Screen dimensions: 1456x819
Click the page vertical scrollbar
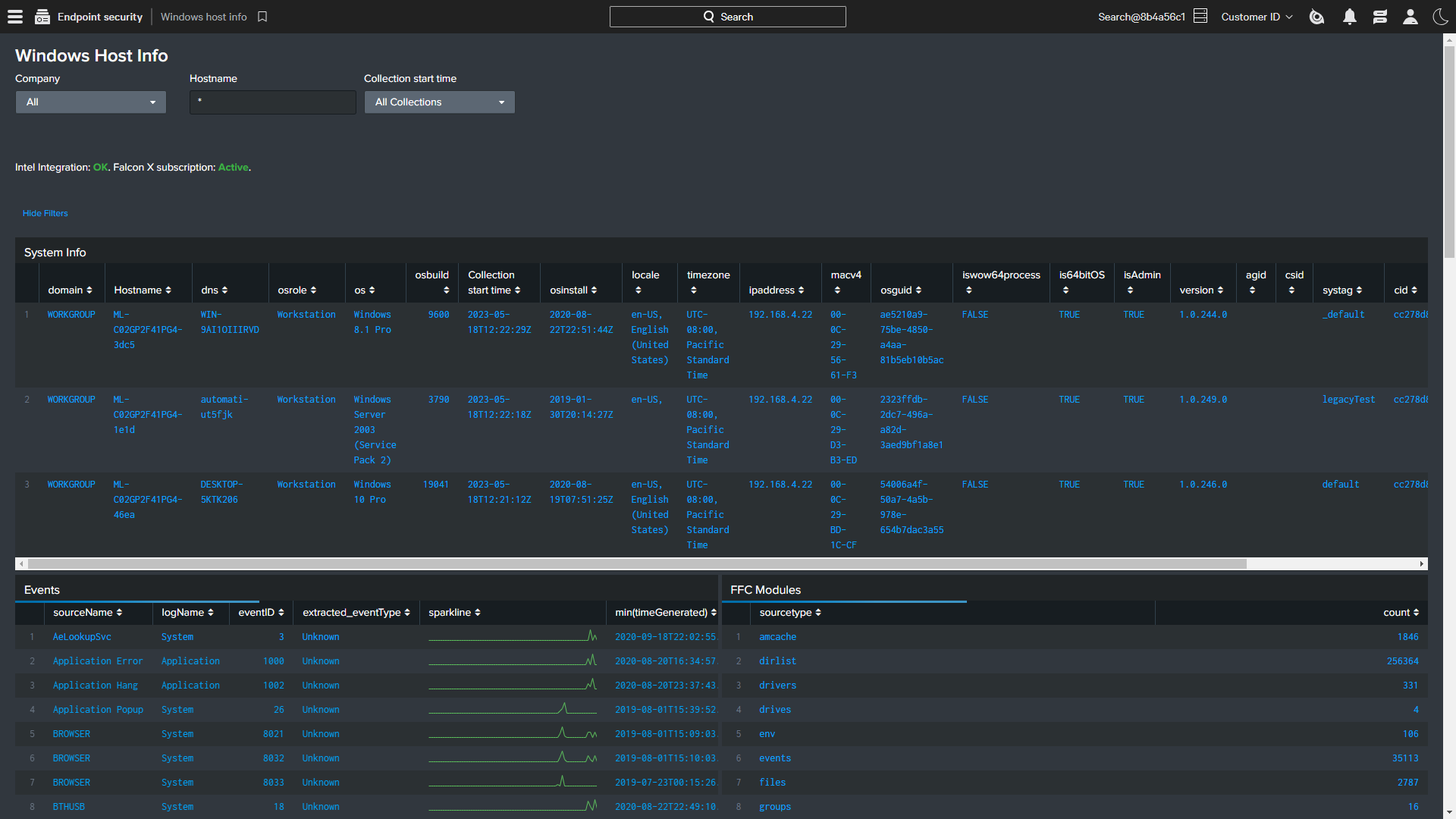pos(1449,152)
